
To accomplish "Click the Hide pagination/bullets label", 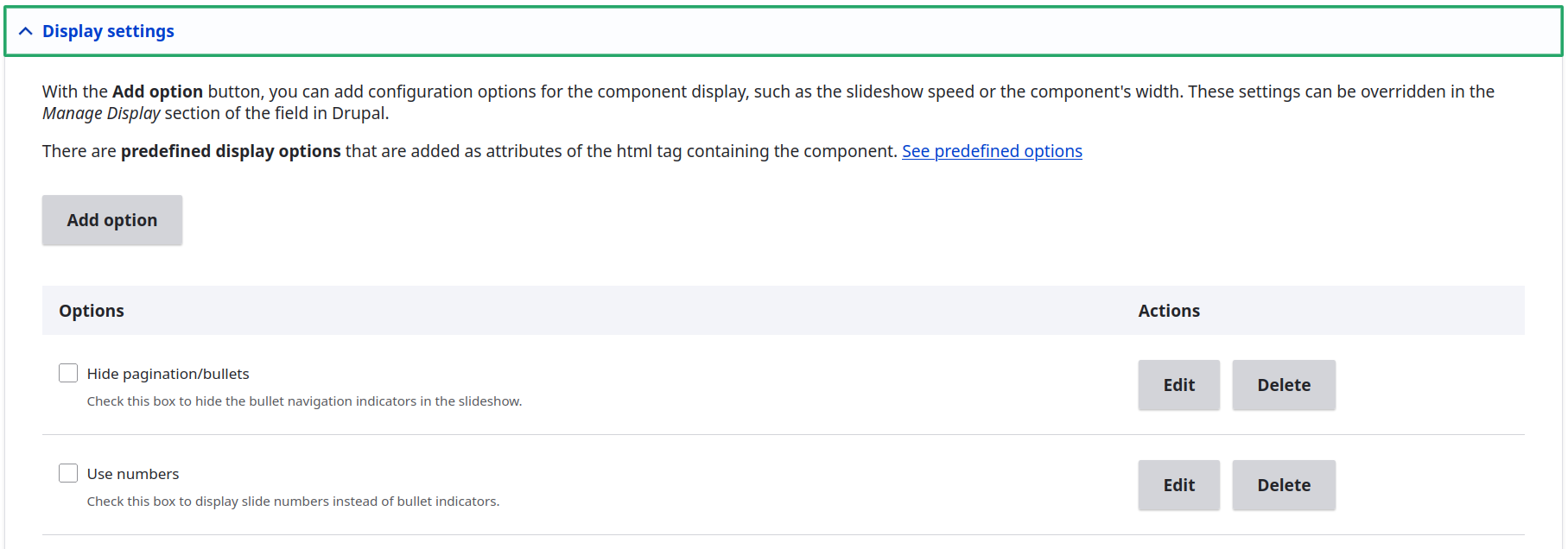I will pyautogui.click(x=168, y=373).
